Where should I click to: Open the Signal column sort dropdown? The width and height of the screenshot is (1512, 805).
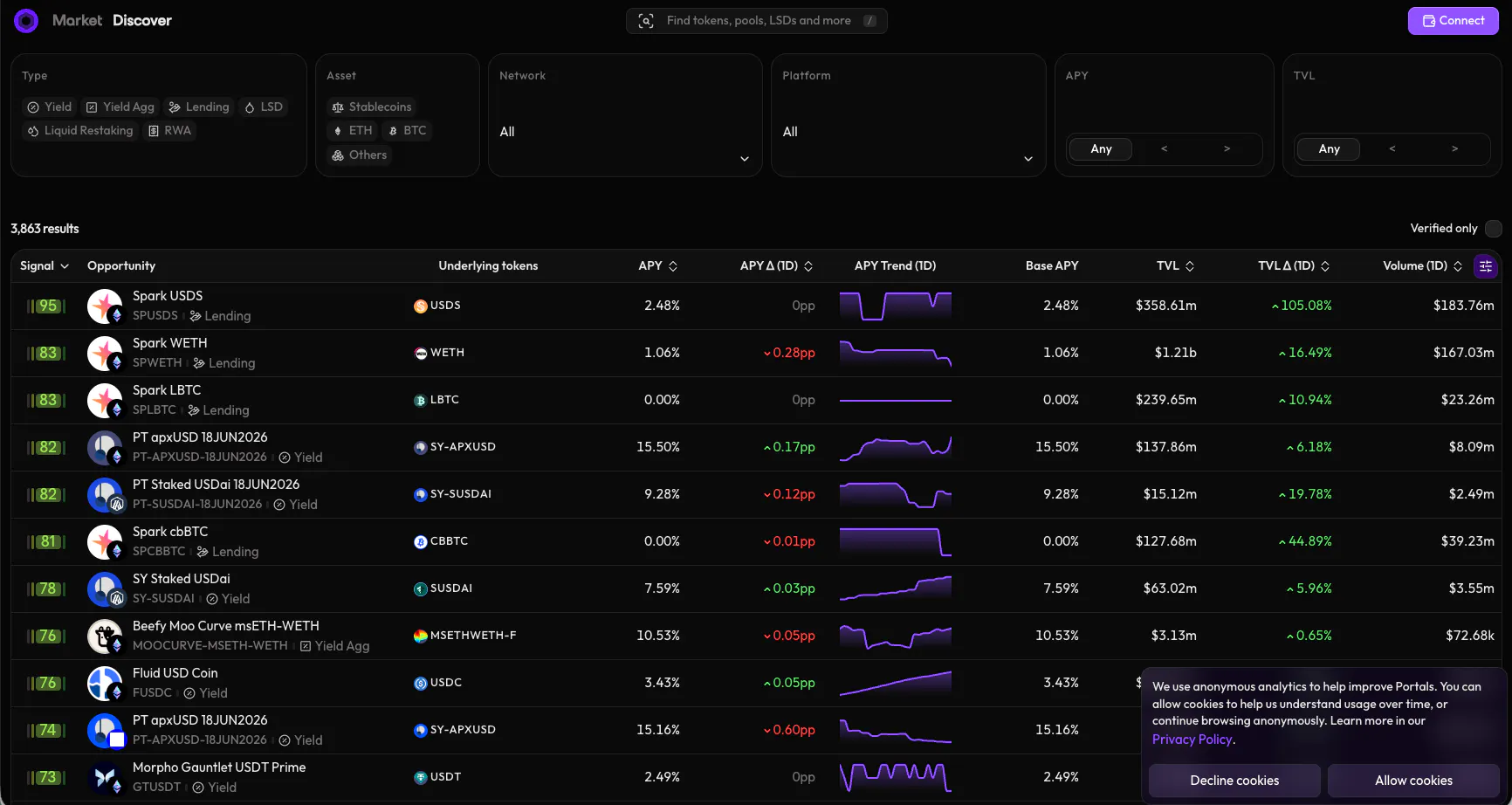coord(45,266)
